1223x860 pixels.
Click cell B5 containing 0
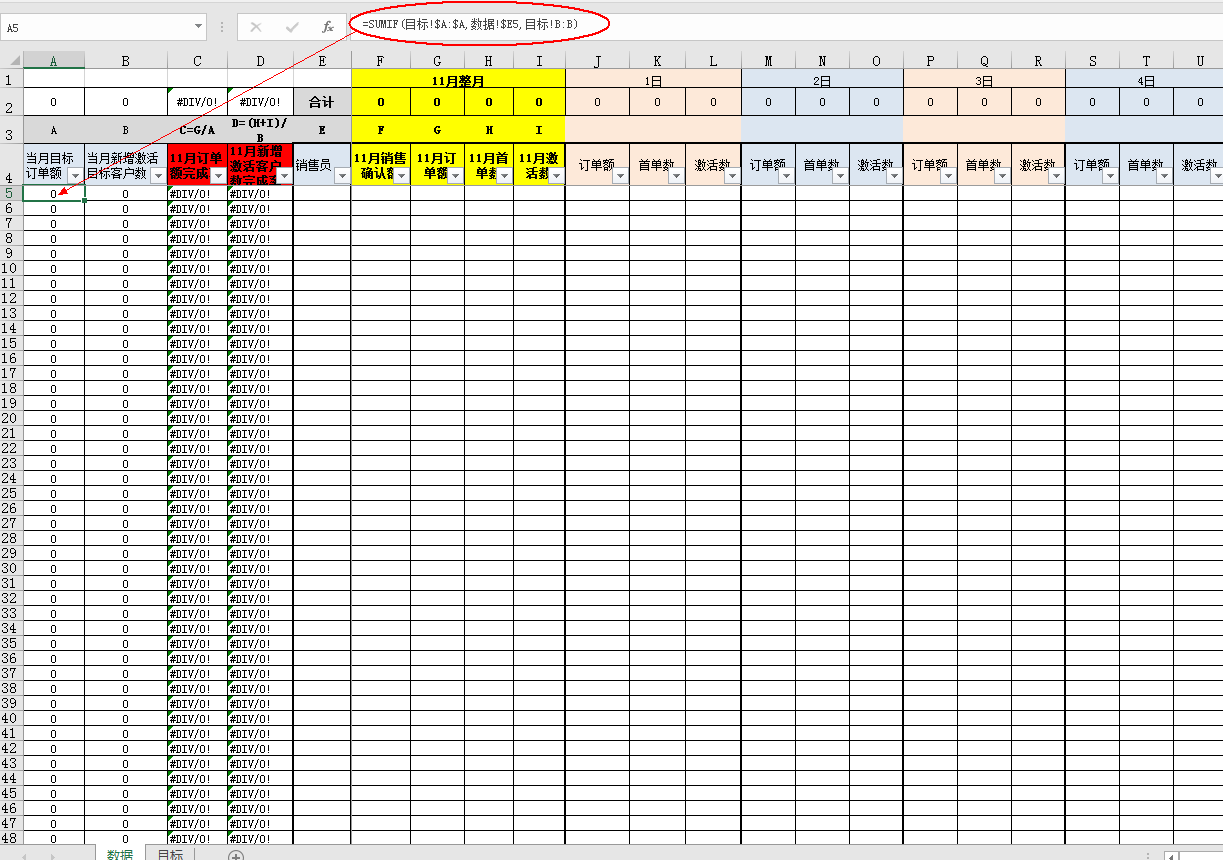coord(126,193)
